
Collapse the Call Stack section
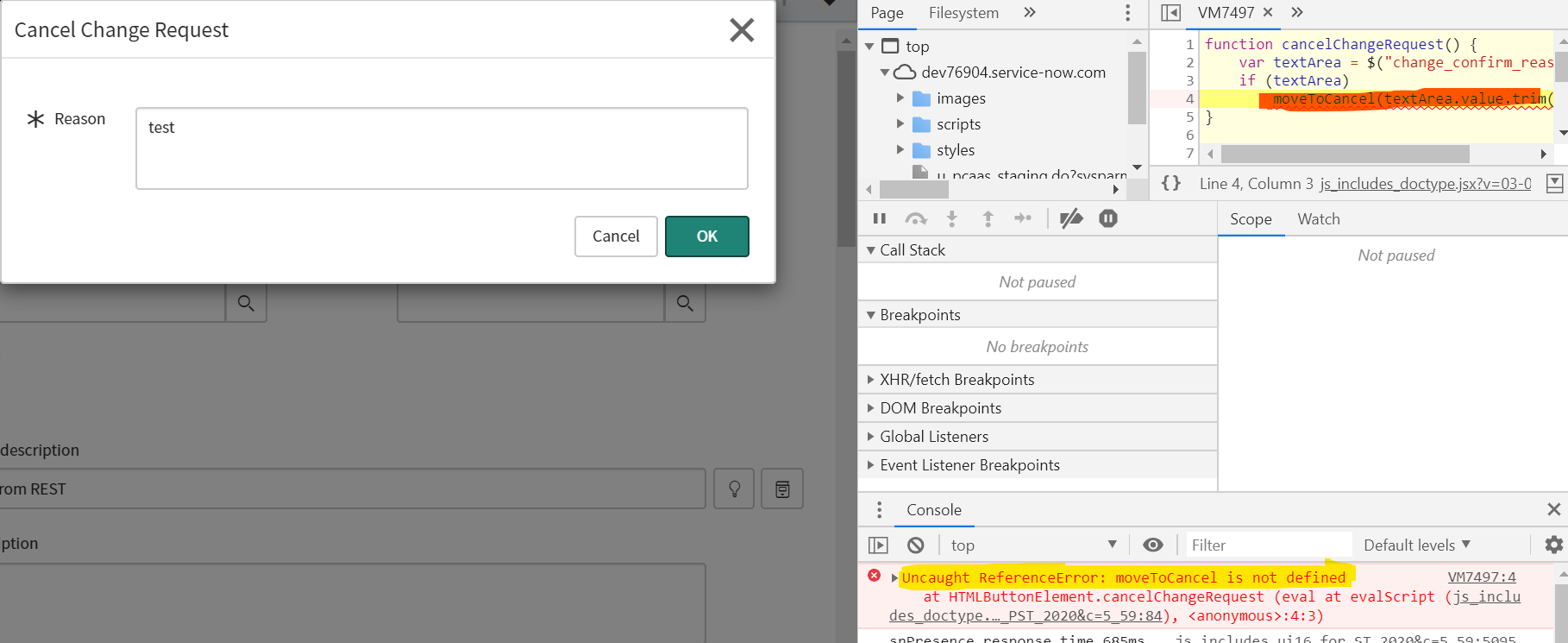point(1038,250)
